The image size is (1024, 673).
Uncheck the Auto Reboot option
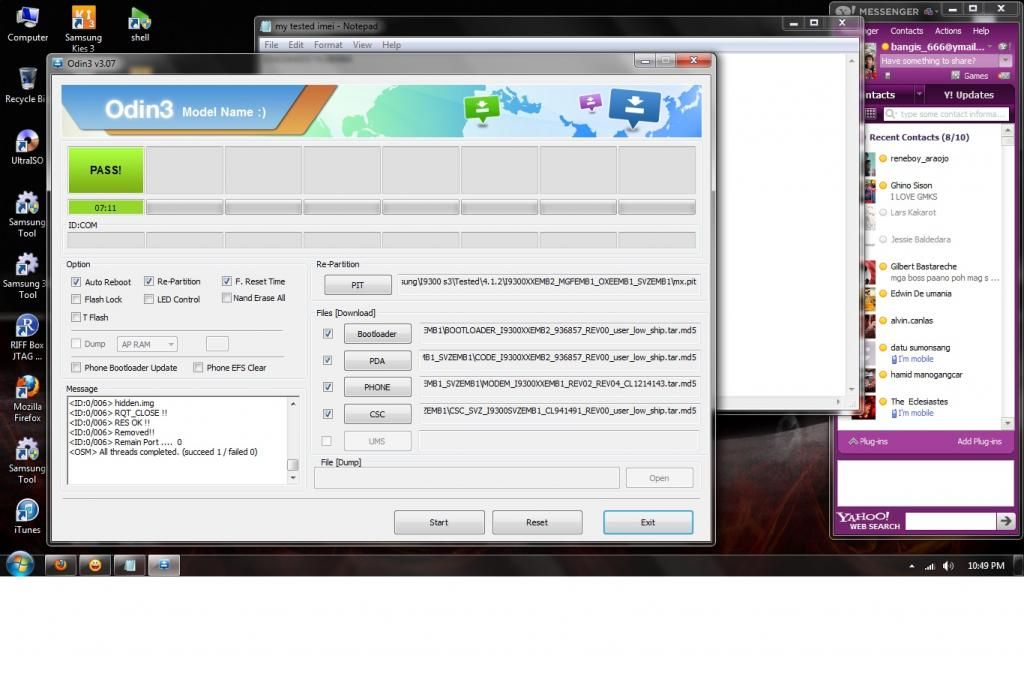pyautogui.click(x=76, y=282)
